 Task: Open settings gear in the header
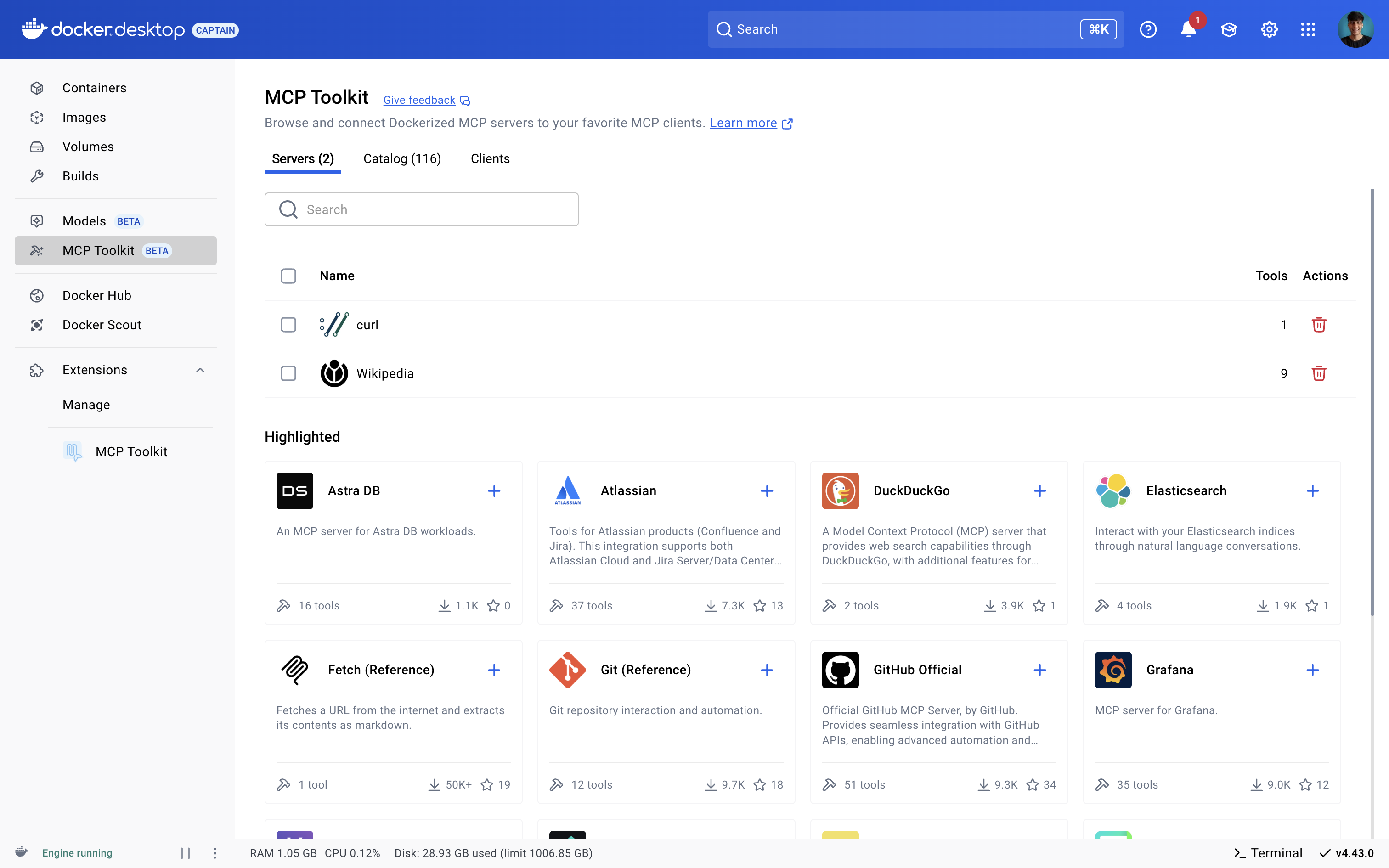[x=1269, y=29]
